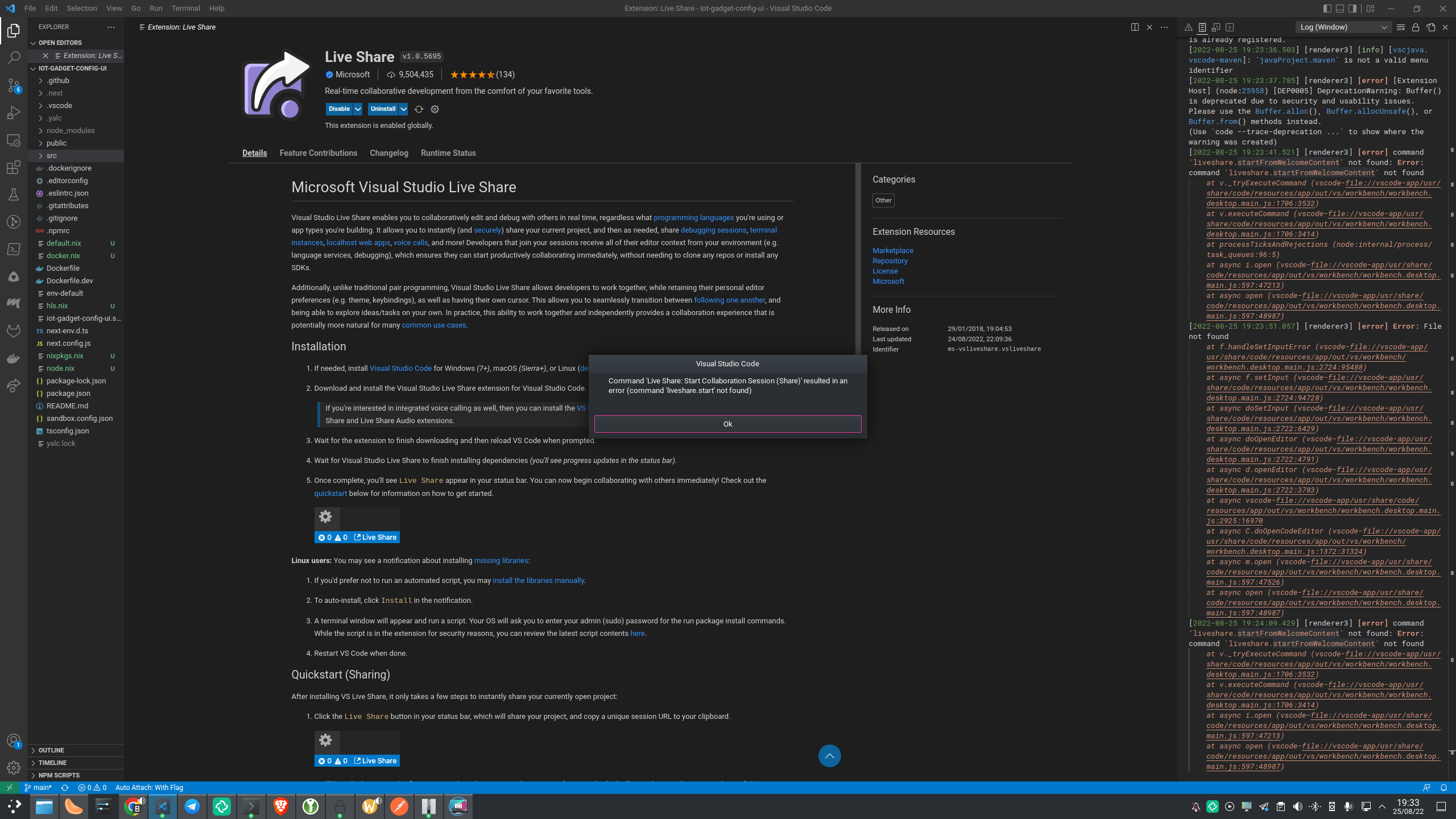Open the extension settings gear near Uninstall
The height and width of the screenshot is (819, 1456).
(435, 109)
